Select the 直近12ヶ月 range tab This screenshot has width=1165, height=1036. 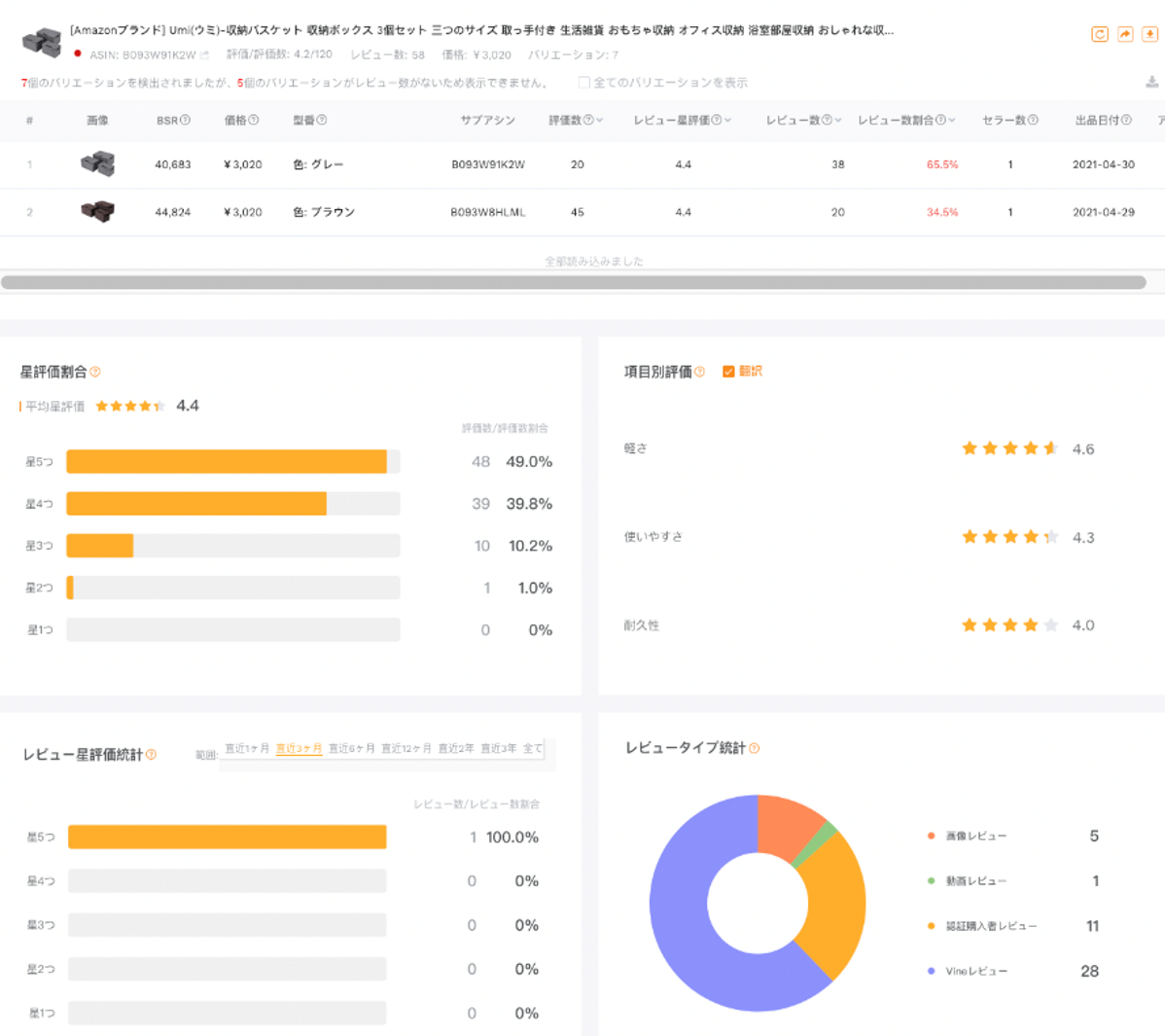coord(406,748)
